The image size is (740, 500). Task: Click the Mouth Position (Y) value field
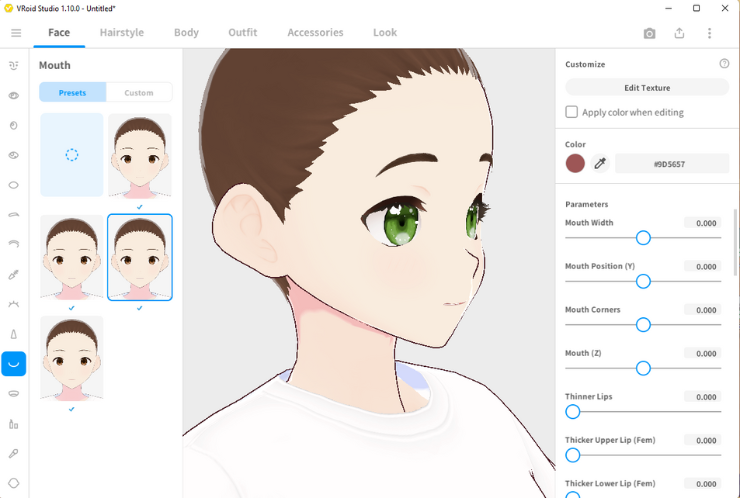[x=703, y=267]
